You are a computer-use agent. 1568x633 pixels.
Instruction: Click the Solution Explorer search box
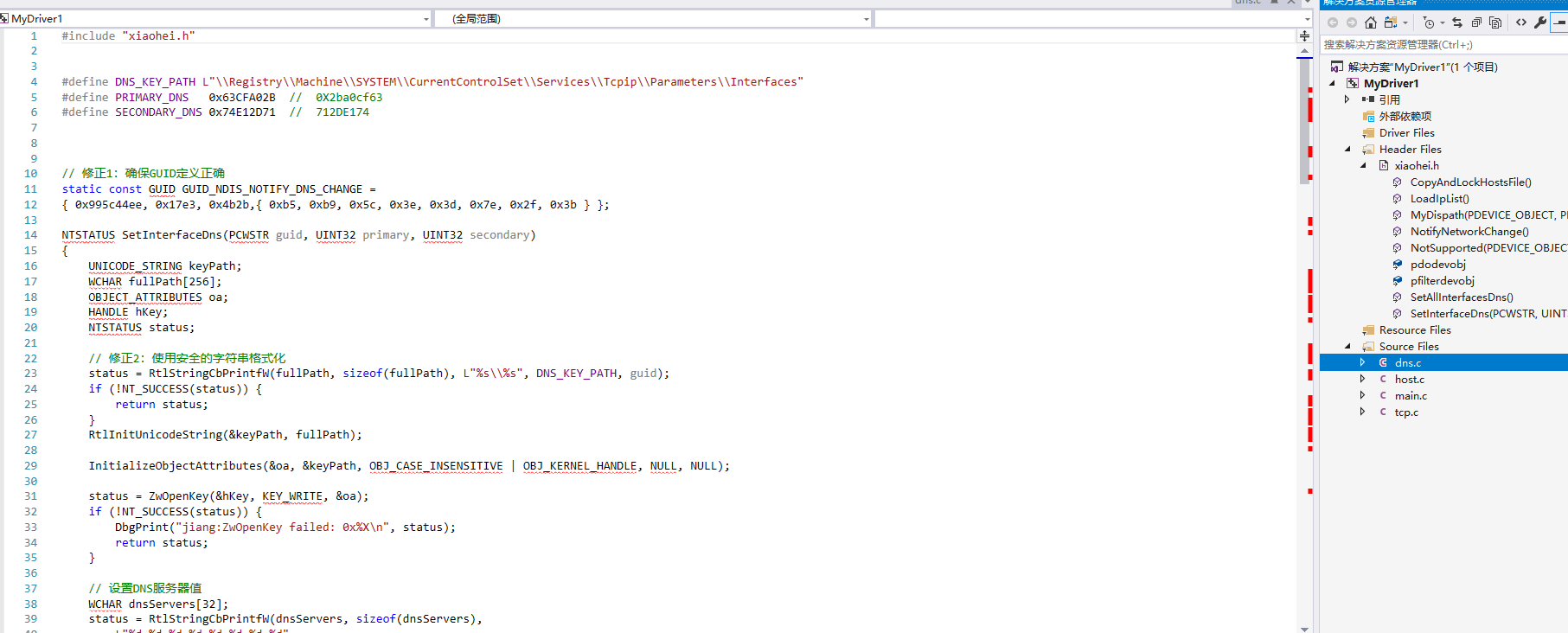(1440, 45)
